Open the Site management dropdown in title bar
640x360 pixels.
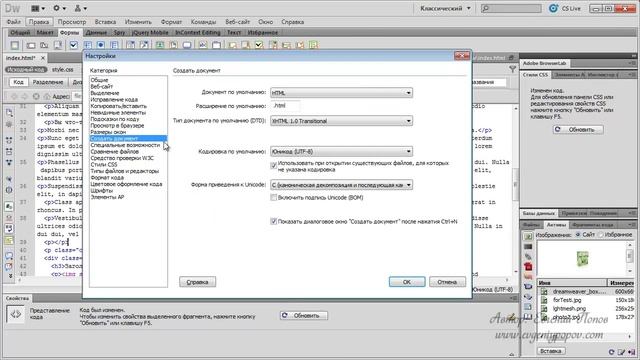80,8
